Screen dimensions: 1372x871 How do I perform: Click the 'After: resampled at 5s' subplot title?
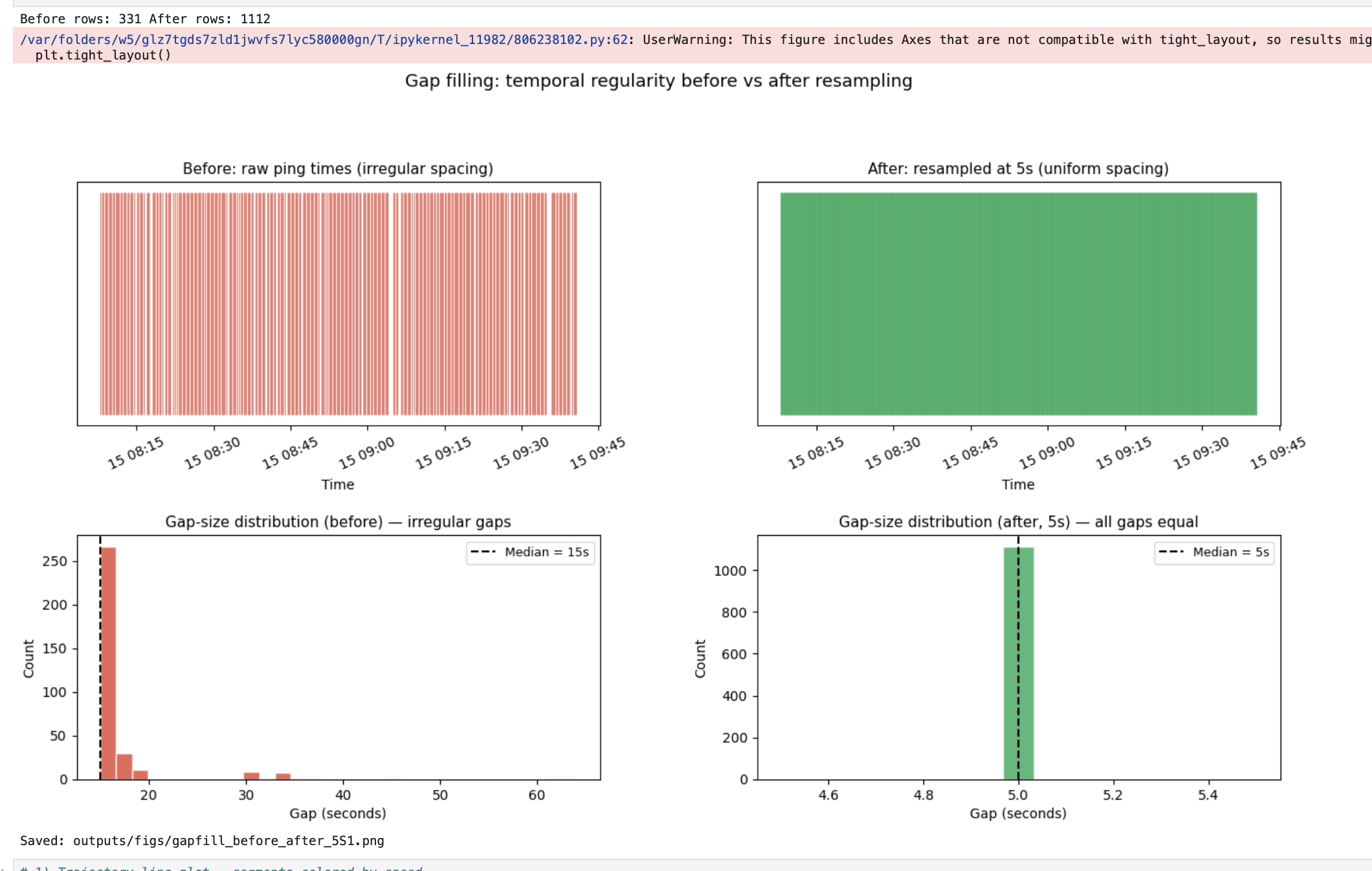point(1018,169)
